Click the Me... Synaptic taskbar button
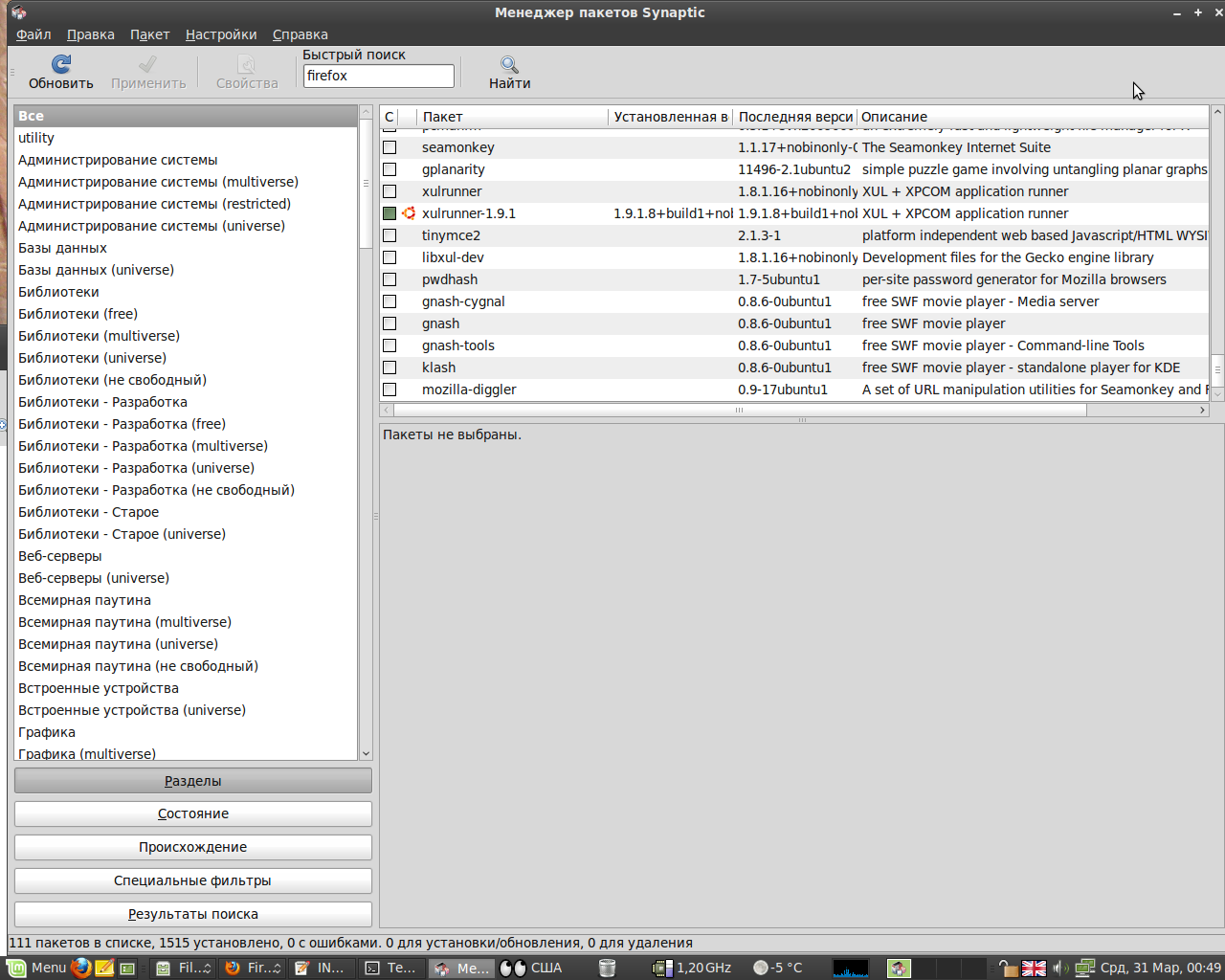The width and height of the screenshot is (1225, 980). pos(461,968)
